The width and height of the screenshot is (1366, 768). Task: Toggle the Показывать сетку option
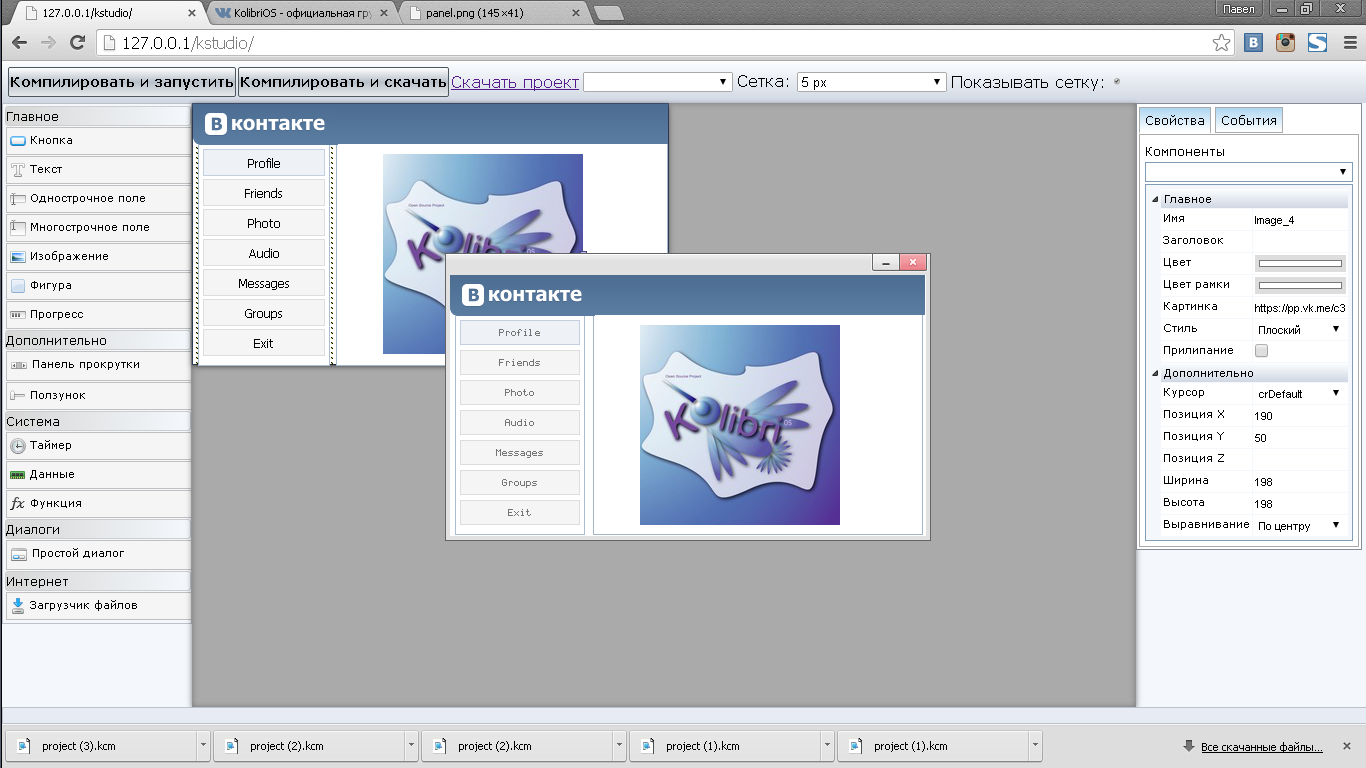coord(1116,82)
